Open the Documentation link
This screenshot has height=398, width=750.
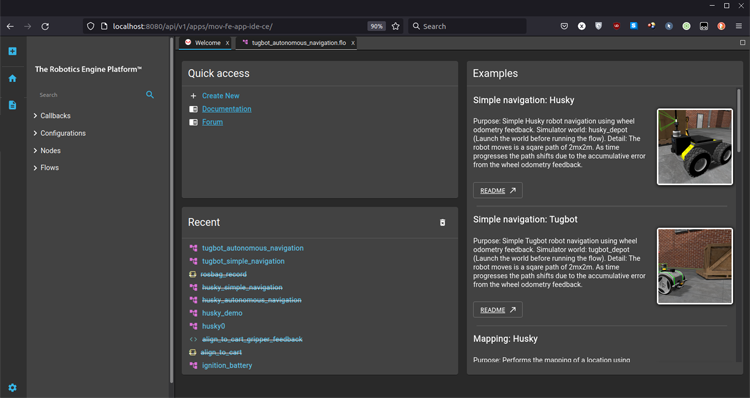point(227,109)
